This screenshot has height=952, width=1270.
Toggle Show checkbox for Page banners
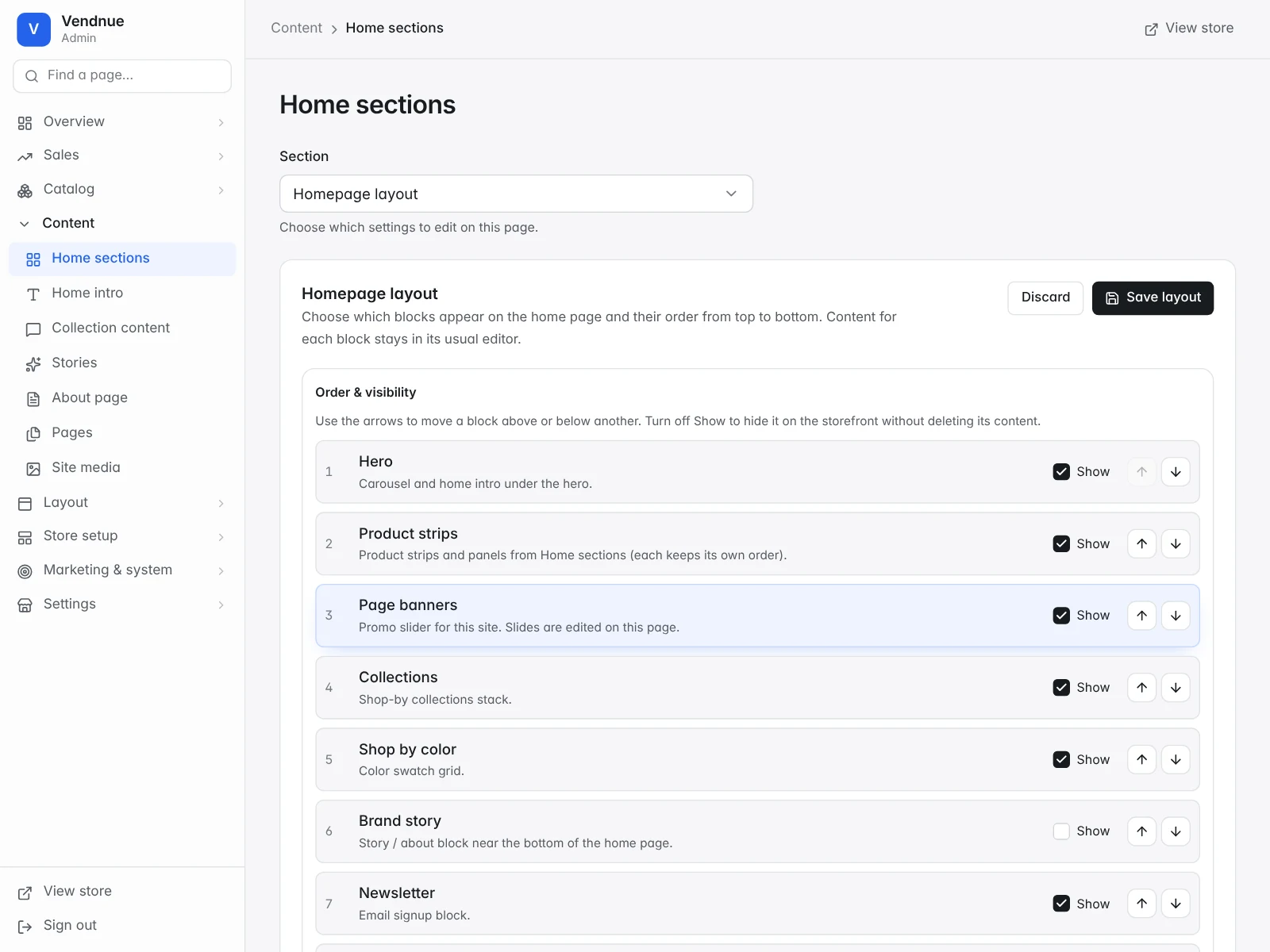(1061, 616)
